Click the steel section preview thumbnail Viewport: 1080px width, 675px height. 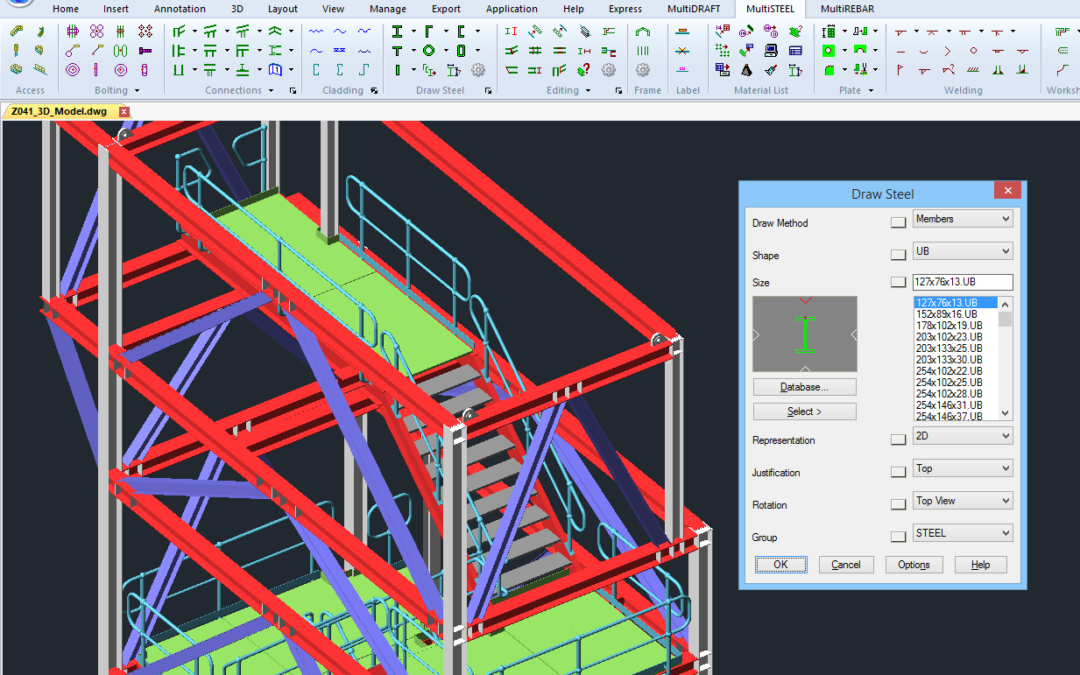click(804, 334)
